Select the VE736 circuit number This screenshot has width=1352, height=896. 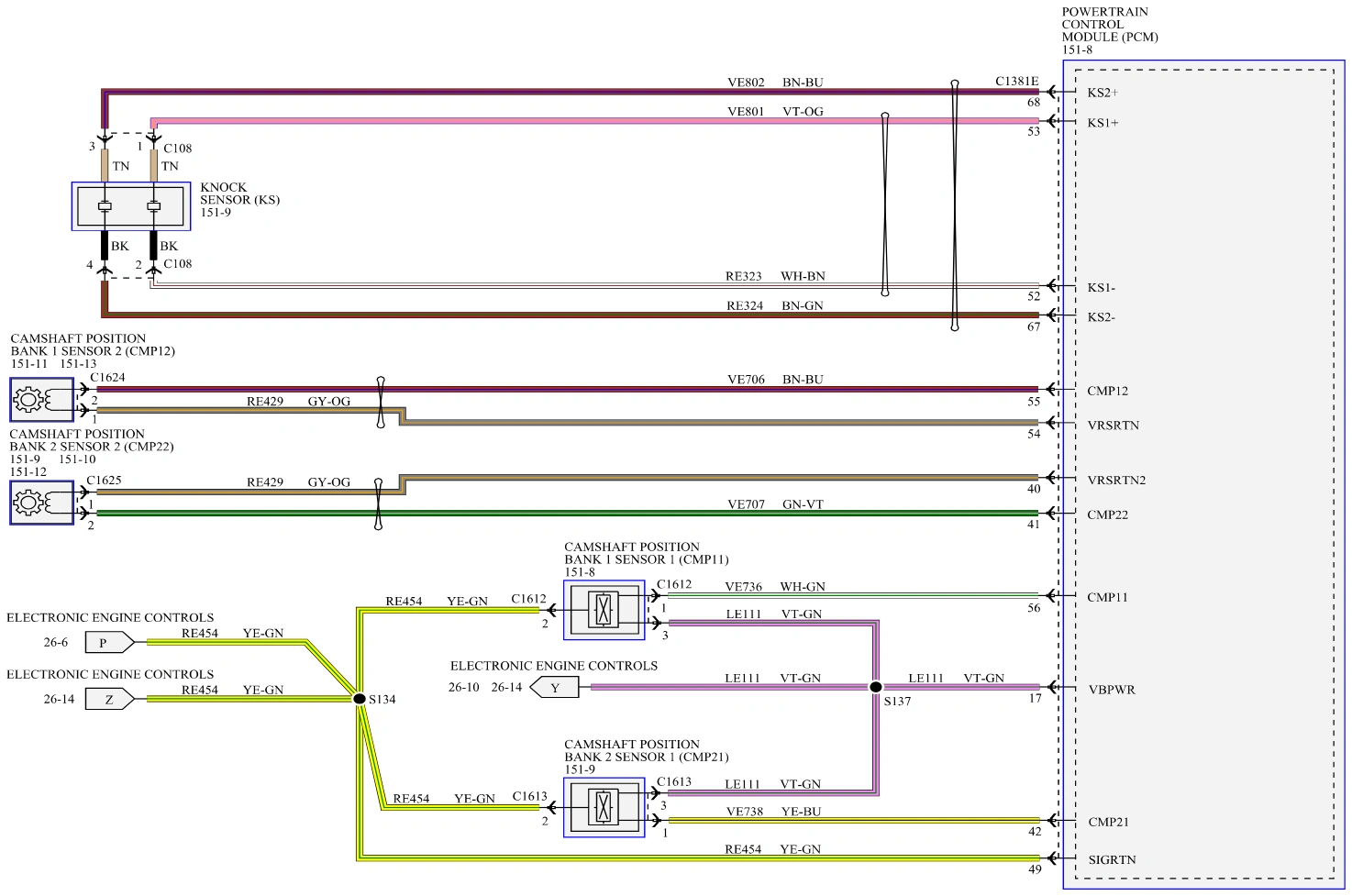[x=744, y=587]
